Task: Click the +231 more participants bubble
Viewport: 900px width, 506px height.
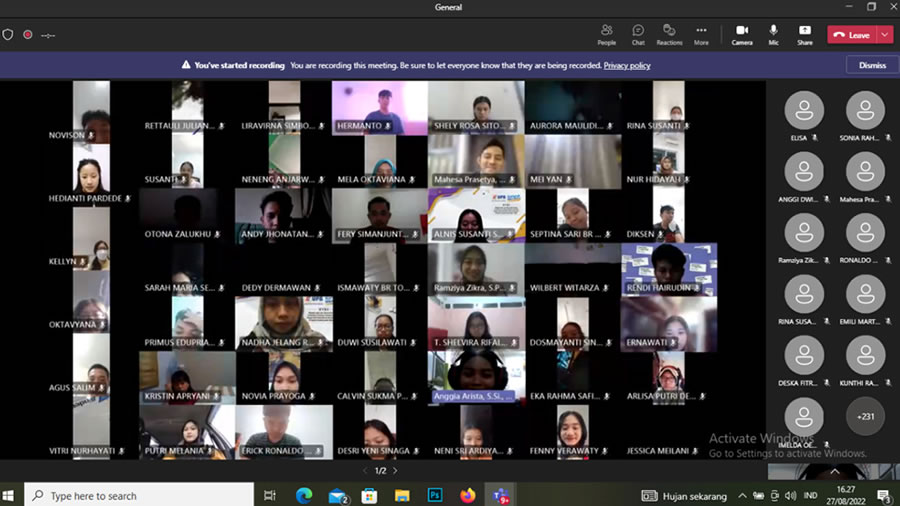Action: pyautogui.click(x=865, y=416)
